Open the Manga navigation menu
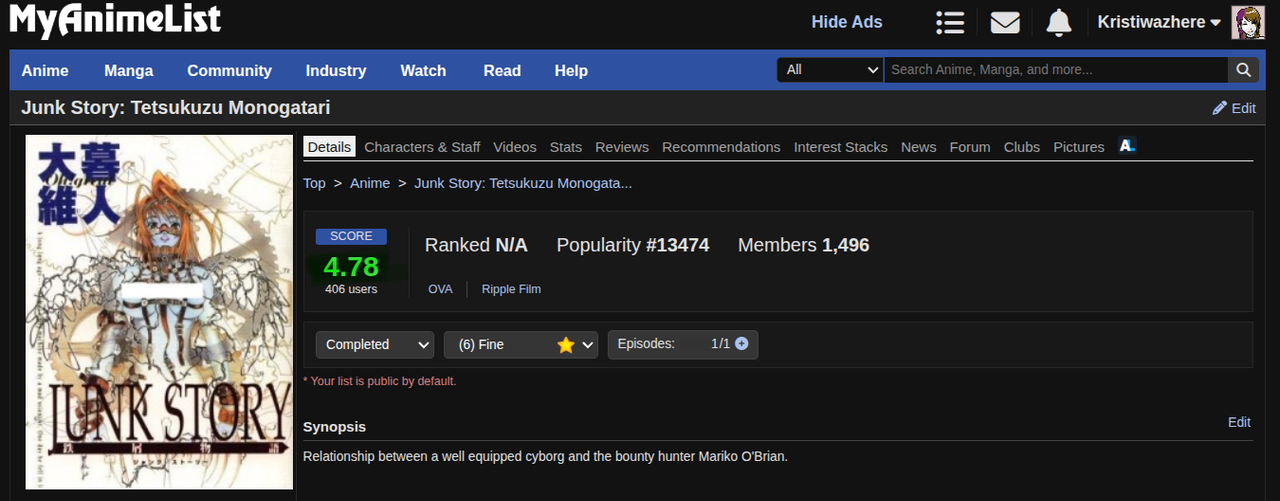 [x=129, y=71]
